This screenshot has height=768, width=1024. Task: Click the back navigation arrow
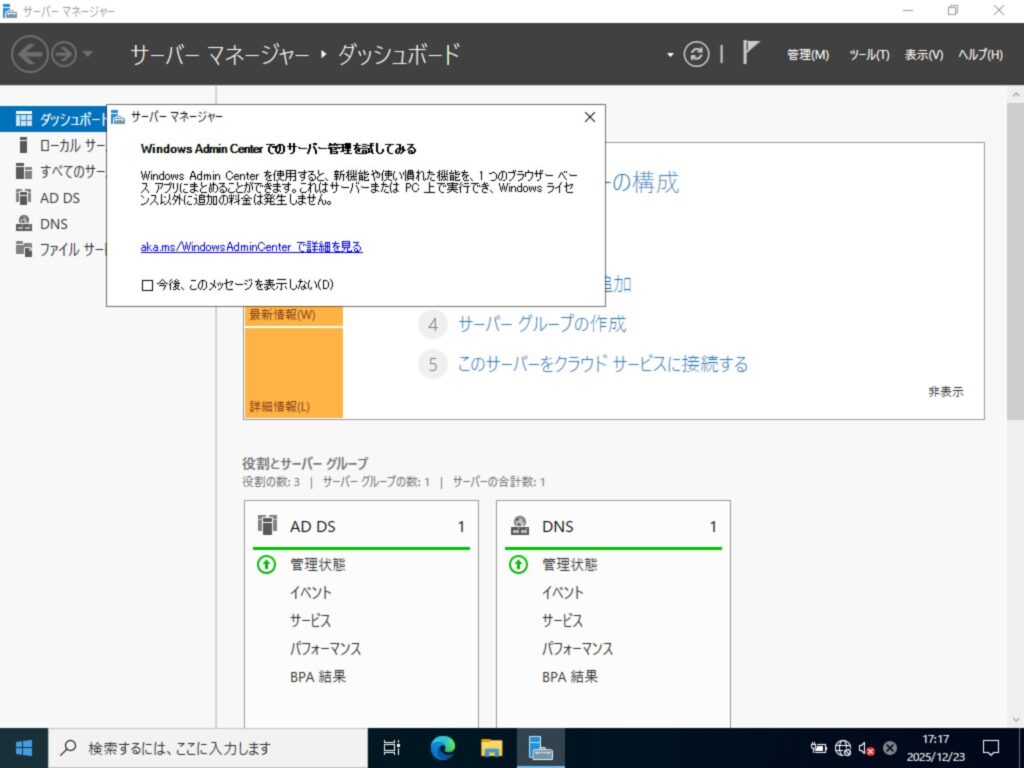point(29,54)
